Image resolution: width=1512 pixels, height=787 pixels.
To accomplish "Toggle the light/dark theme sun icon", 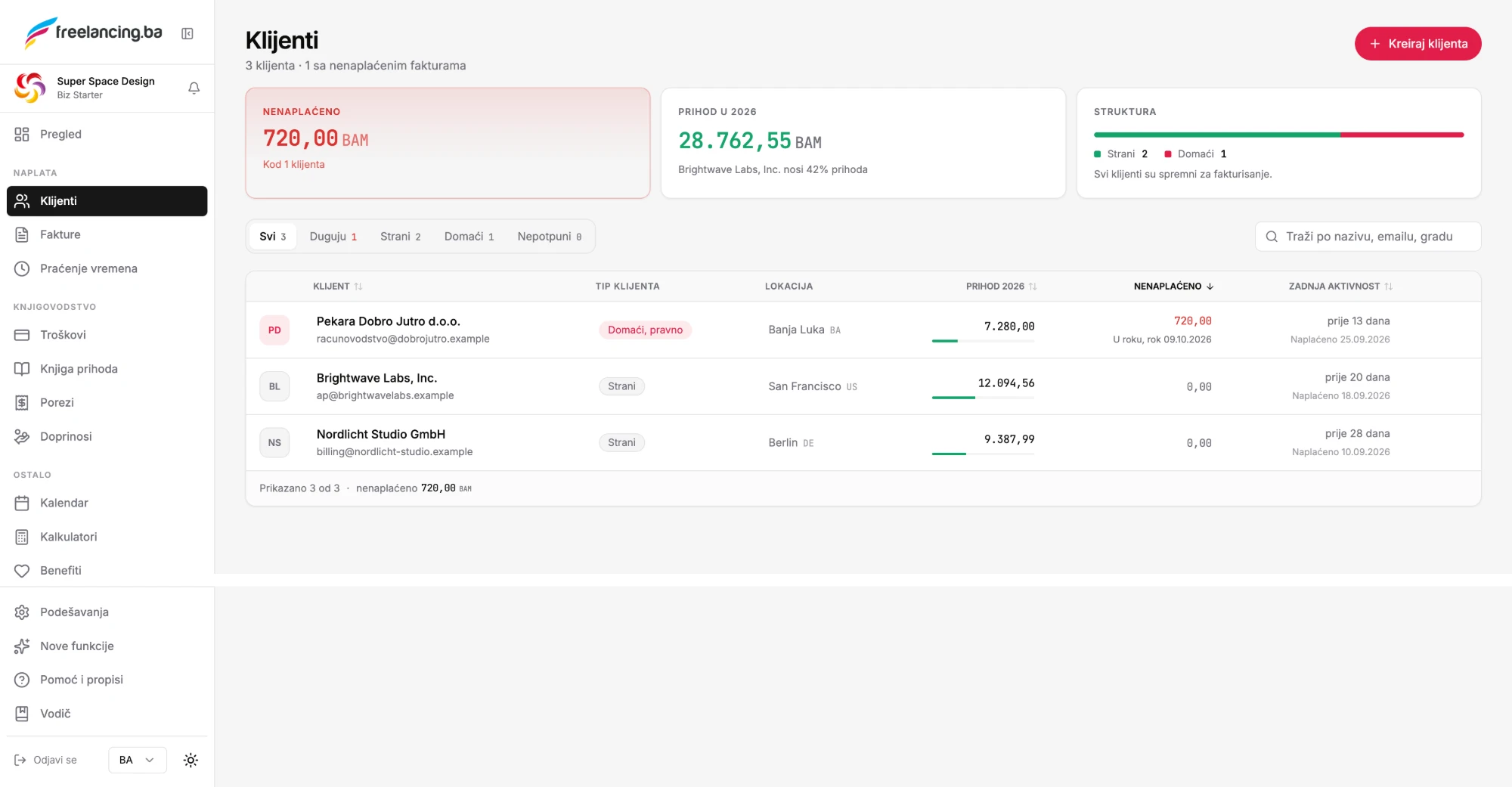I will click(191, 760).
